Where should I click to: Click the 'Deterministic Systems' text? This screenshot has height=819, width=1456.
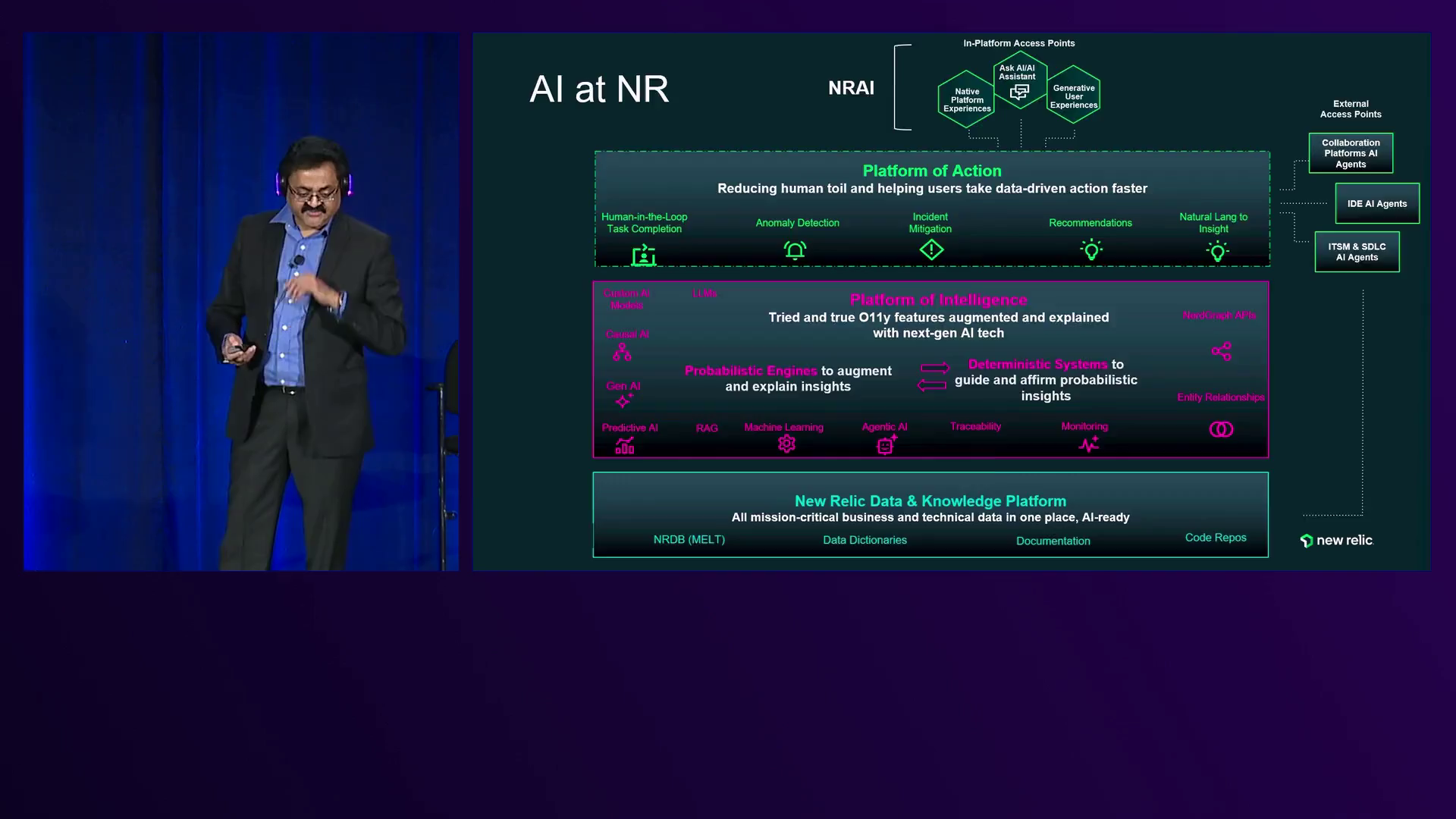tap(1037, 364)
